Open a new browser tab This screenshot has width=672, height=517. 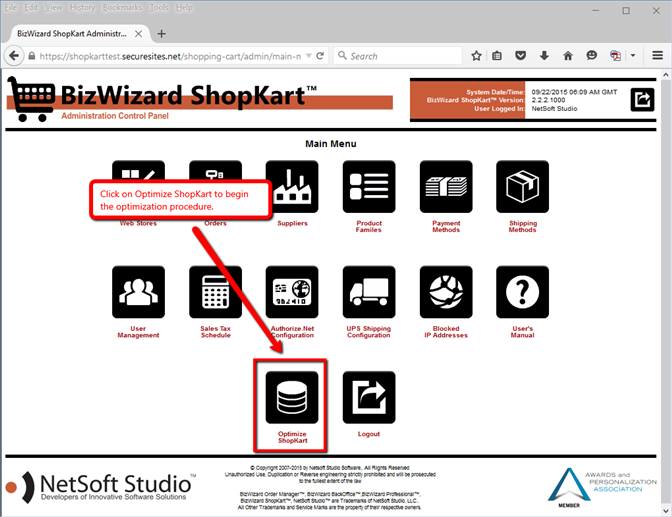click(x=162, y=33)
